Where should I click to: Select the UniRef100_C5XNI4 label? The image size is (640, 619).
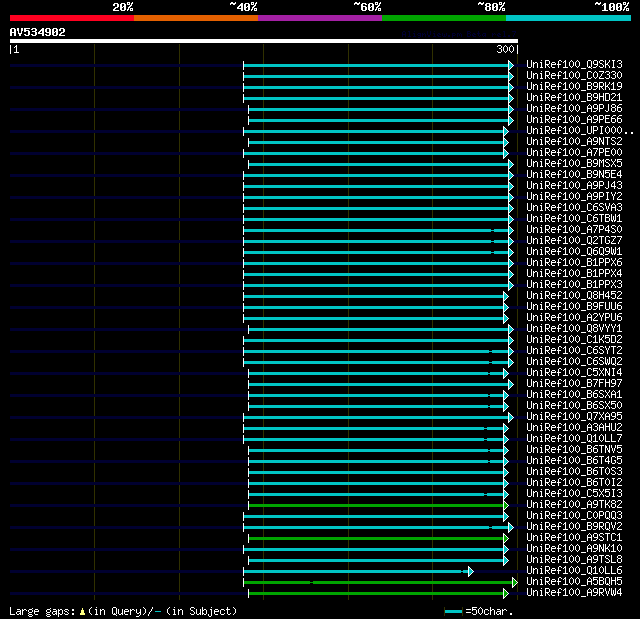[574, 373]
